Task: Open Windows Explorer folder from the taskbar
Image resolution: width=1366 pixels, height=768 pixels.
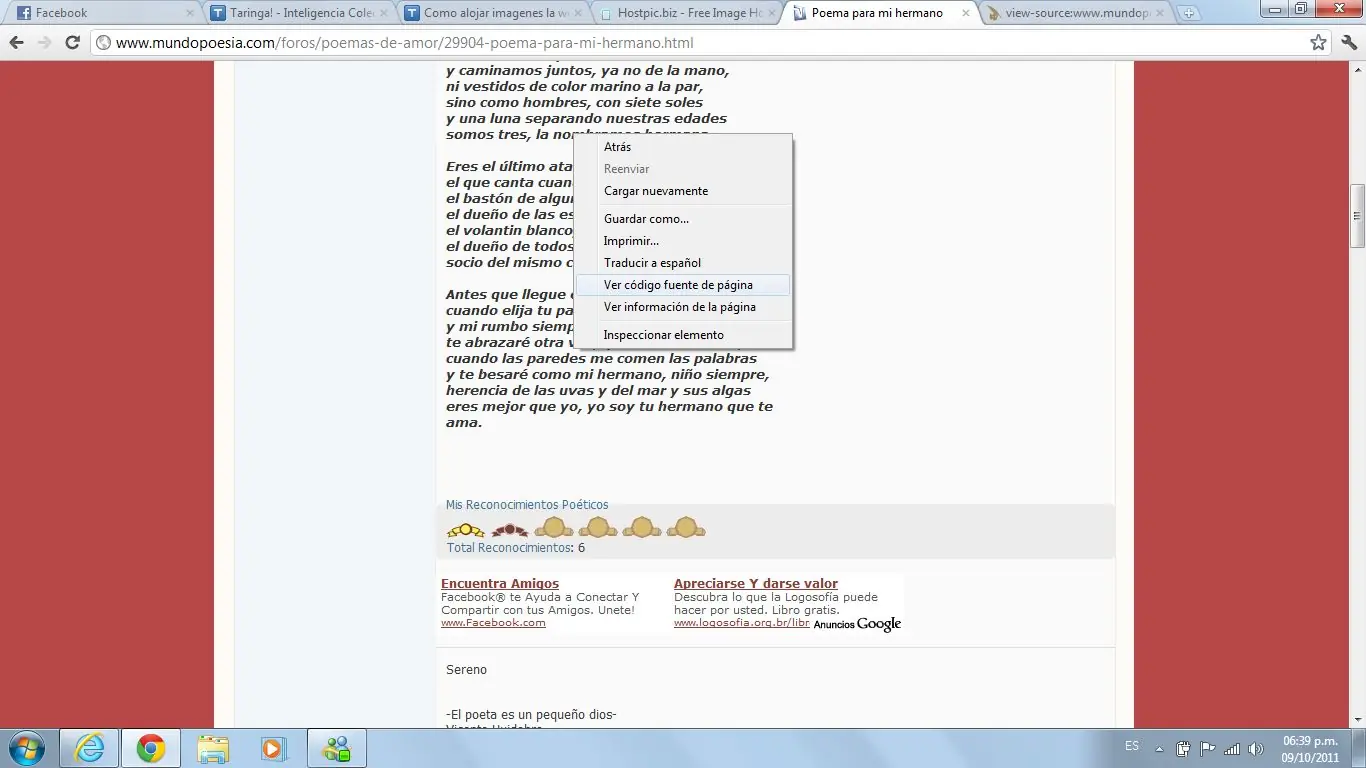Action: 213,748
